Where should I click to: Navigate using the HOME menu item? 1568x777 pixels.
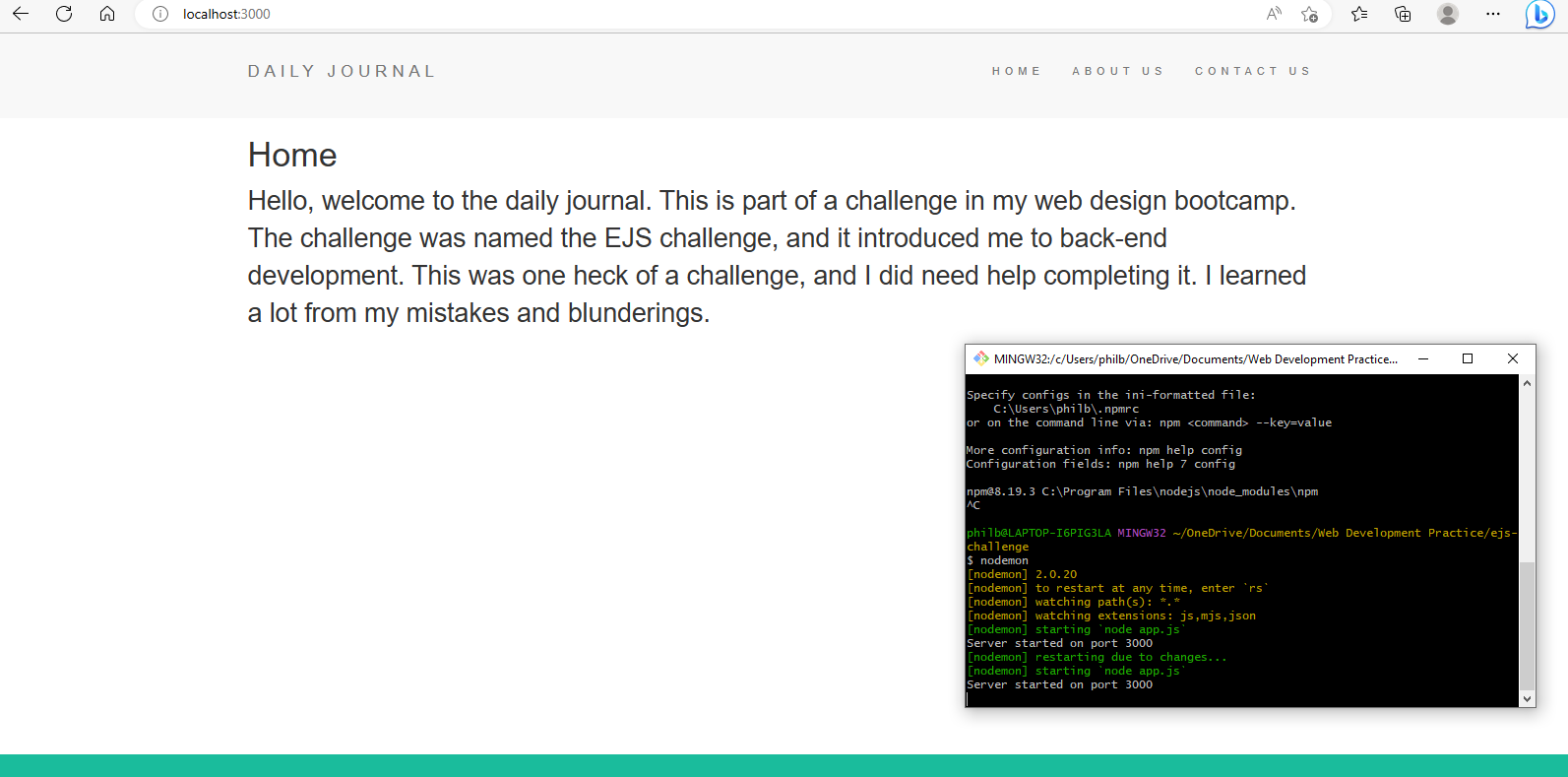[1017, 70]
